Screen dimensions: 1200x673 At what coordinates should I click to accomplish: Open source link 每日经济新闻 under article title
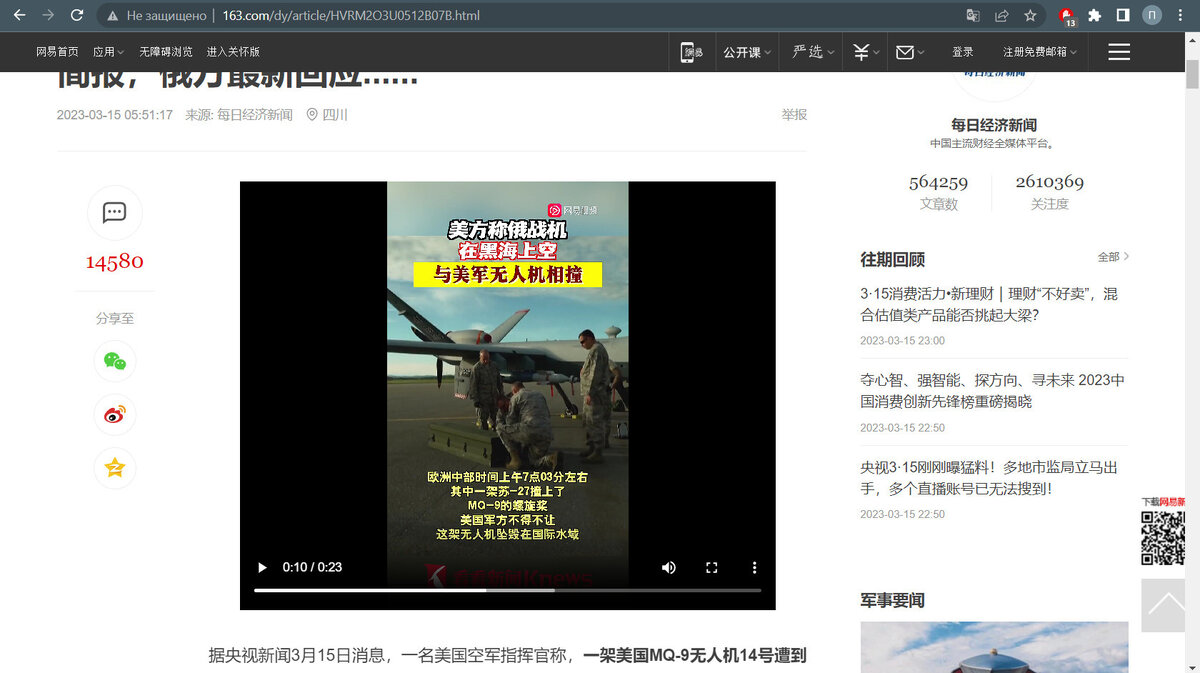point(255,115)
